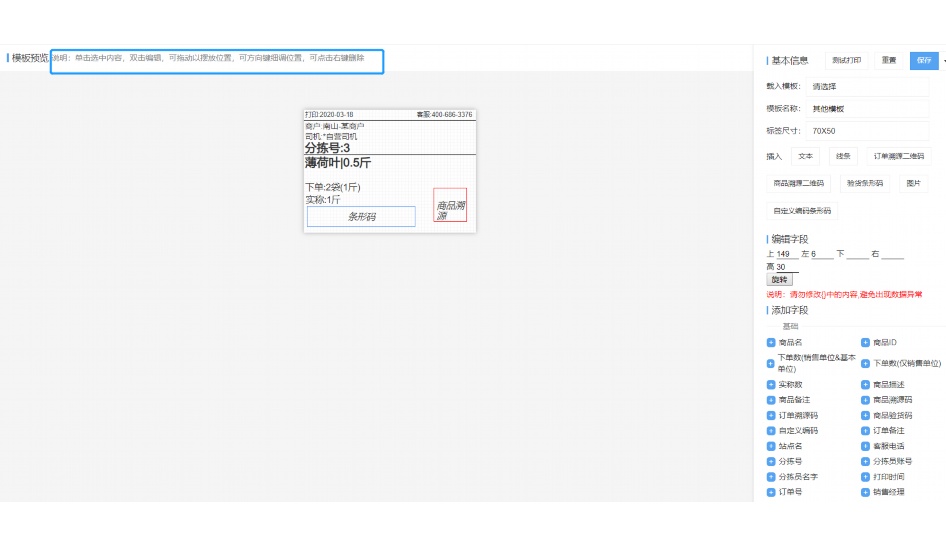The width and height of the screenshot is (946, 546).
Task: Click plus icon next to 实称数
Action: click(771, 385)
